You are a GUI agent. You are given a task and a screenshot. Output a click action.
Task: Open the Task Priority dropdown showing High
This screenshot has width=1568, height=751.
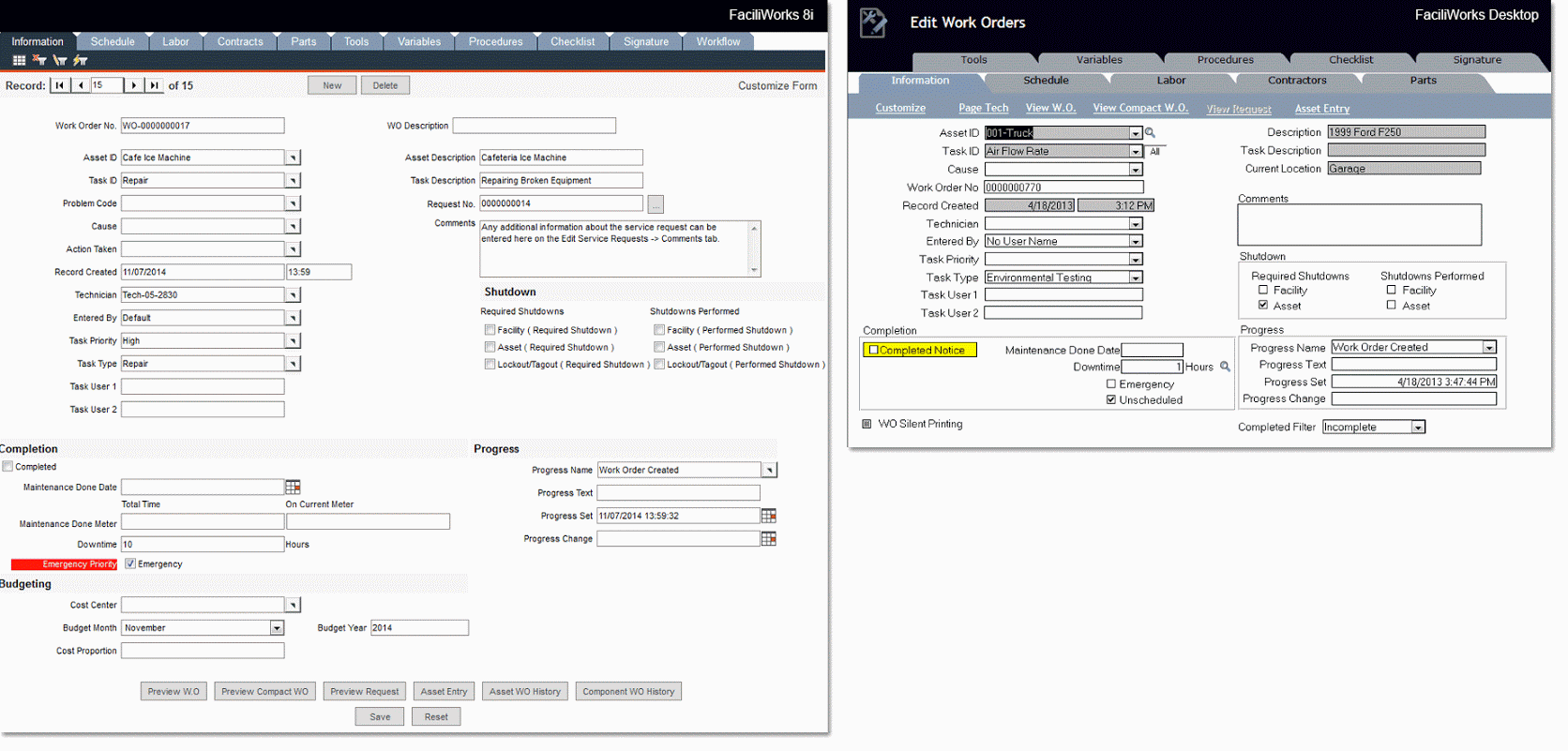pos(293,341)
